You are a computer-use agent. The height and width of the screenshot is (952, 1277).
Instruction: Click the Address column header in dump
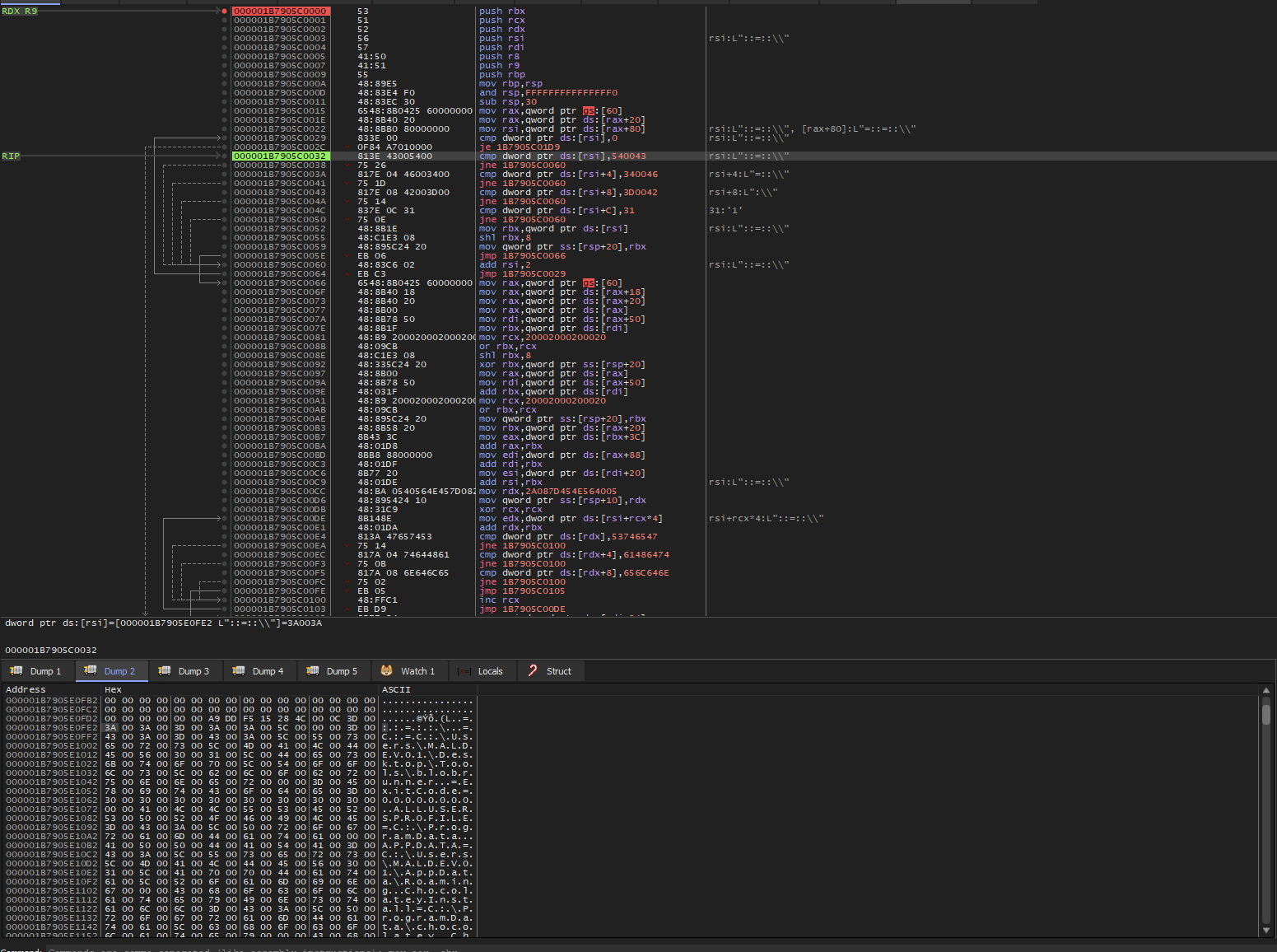point(26,690)
